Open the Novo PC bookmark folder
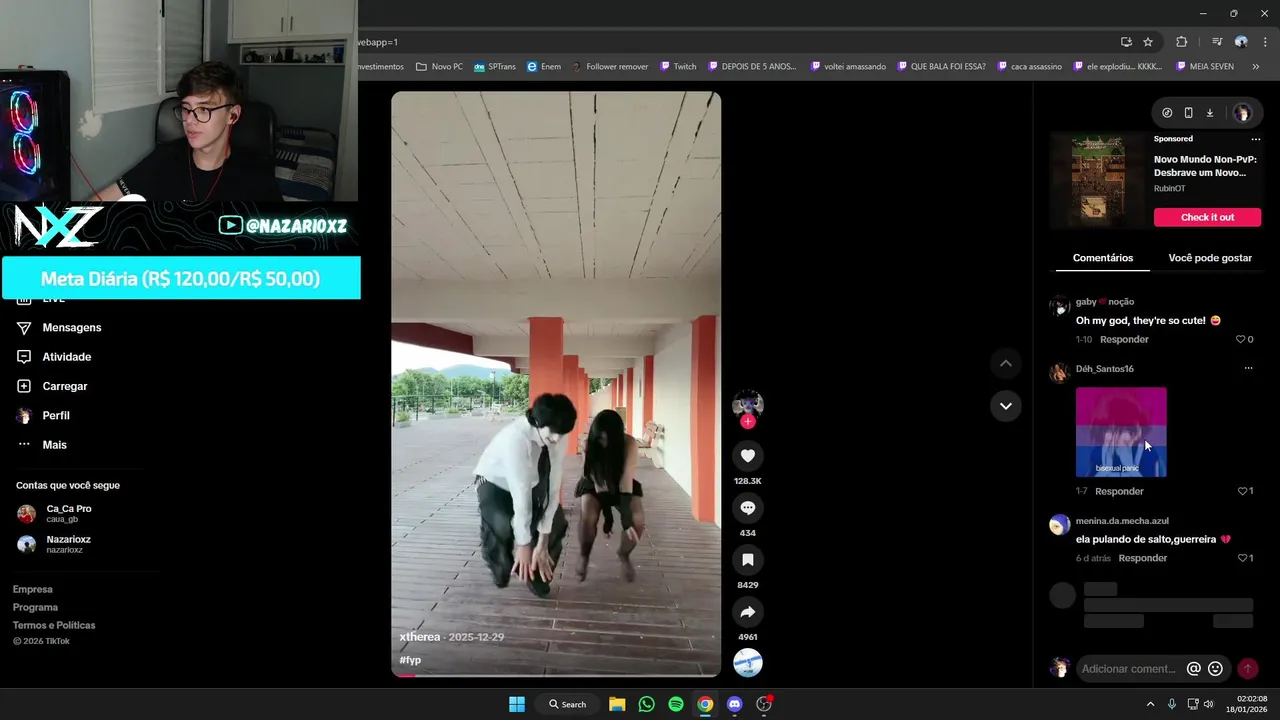Image resolution: width=1280 pixels, height=720 pixels. (x=439, y=67)
